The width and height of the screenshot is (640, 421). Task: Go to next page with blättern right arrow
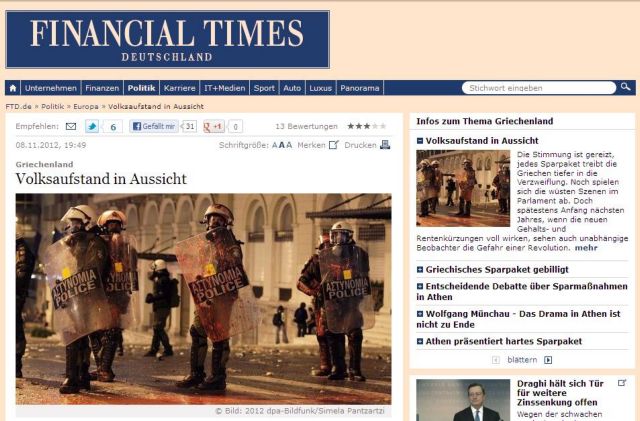(548, 360)
